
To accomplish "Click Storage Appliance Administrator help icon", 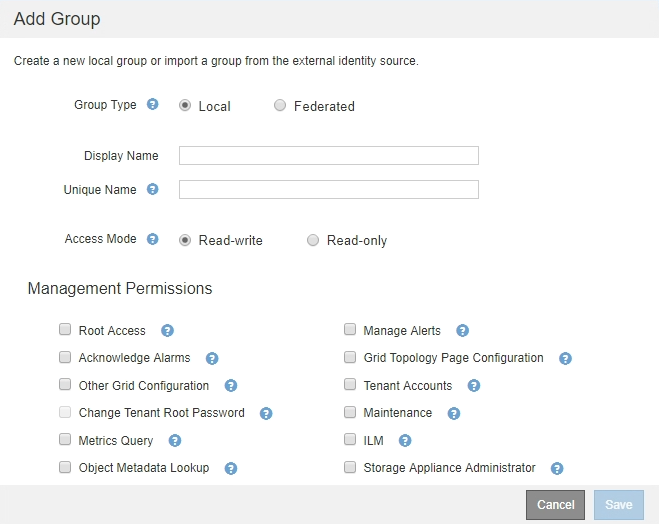I will point(557,467).
